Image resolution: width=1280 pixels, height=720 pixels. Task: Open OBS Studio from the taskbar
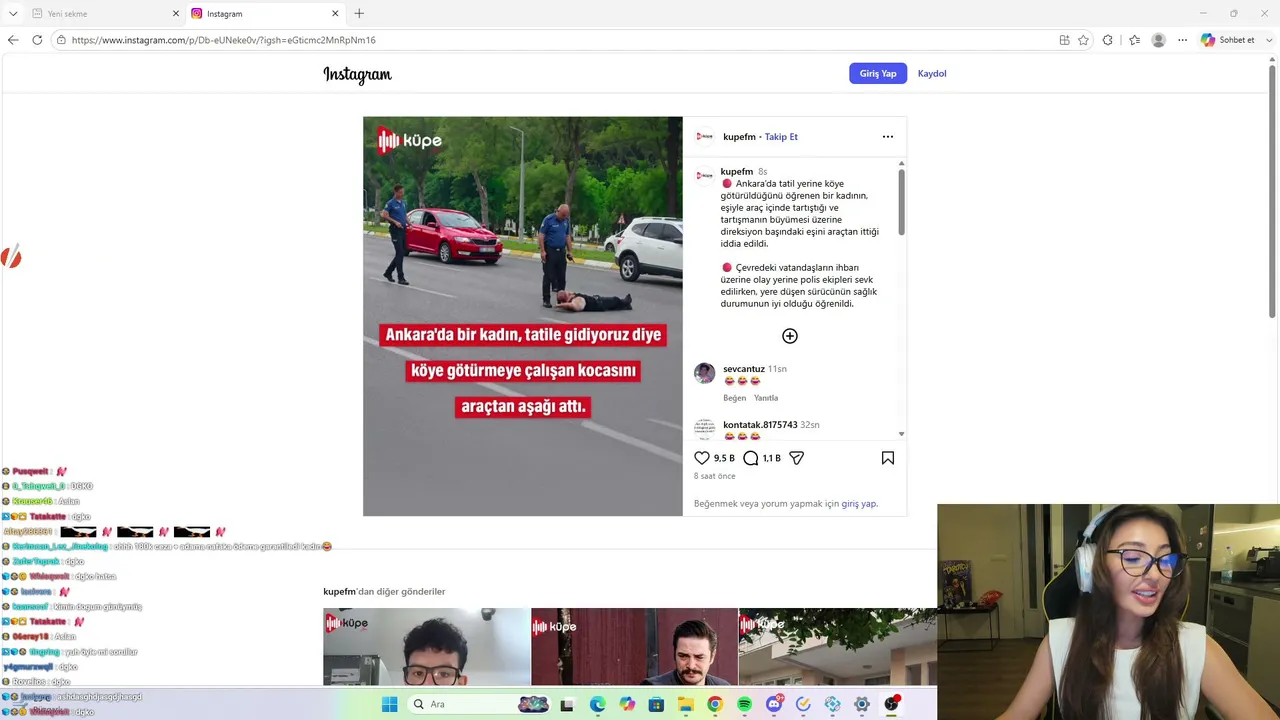point(891,704)
